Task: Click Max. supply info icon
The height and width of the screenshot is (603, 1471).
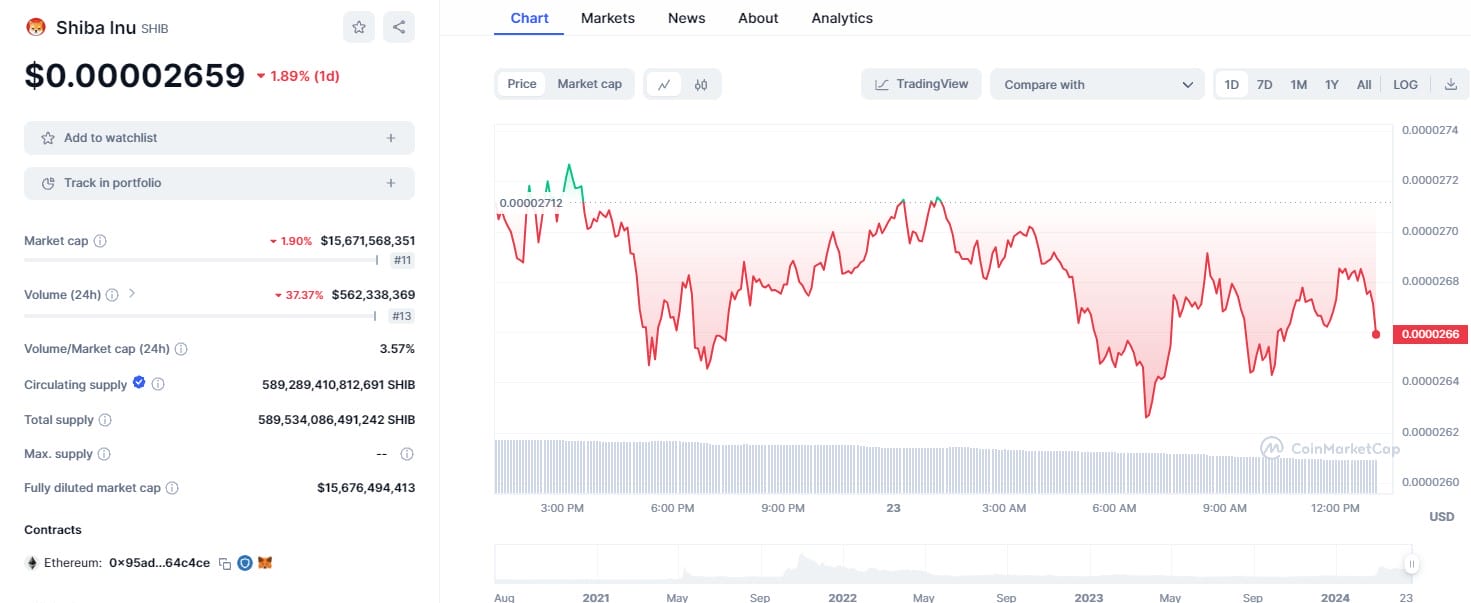Action: [x=104, y=454]
